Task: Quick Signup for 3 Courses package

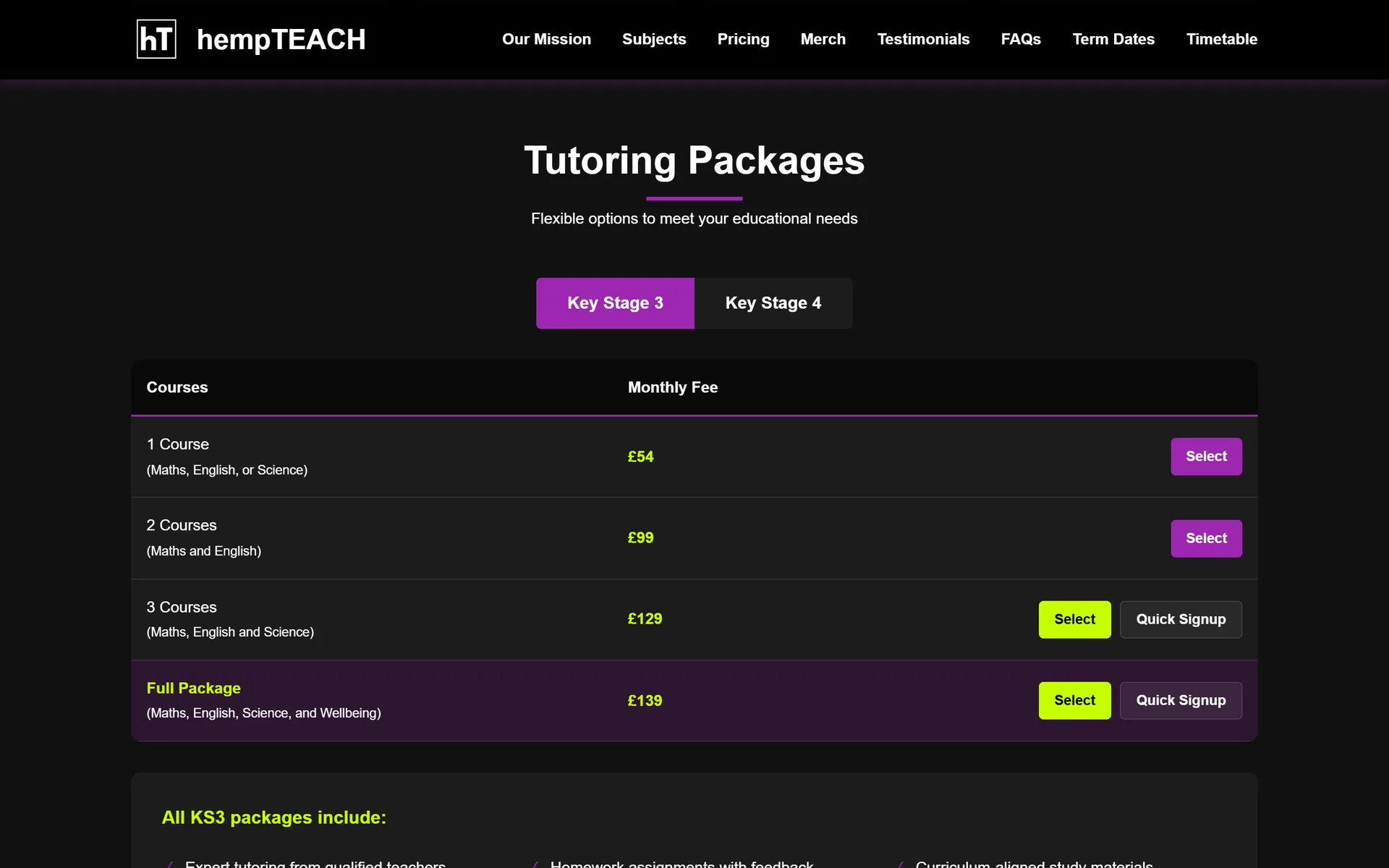Action: point(1181,619)
